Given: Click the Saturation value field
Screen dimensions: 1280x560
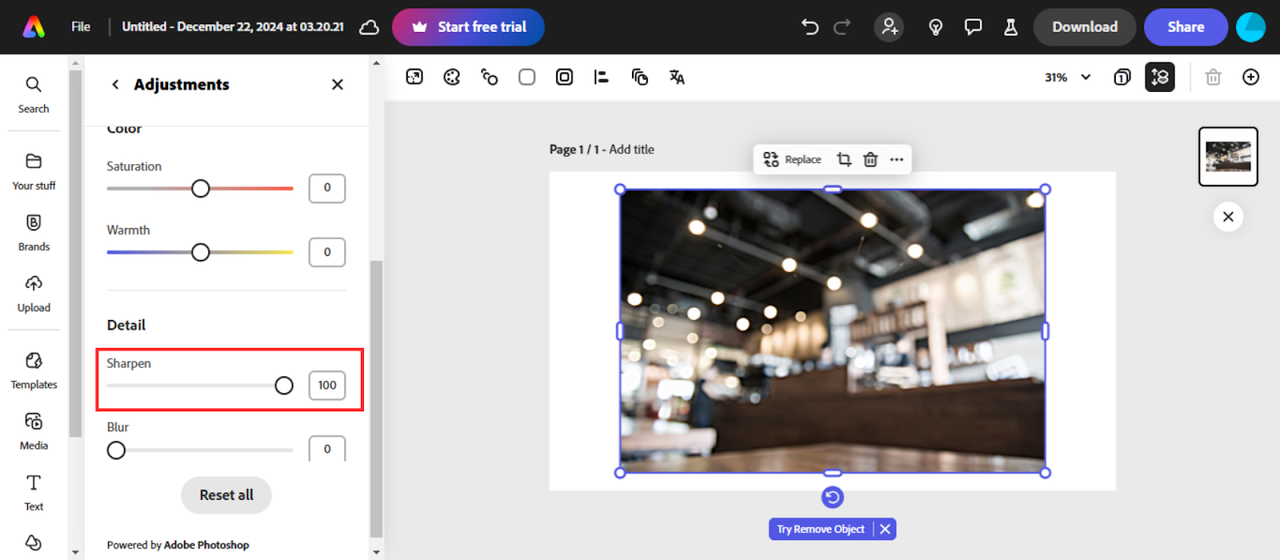Looking at the screenshot, I should (x=327, y=188).
